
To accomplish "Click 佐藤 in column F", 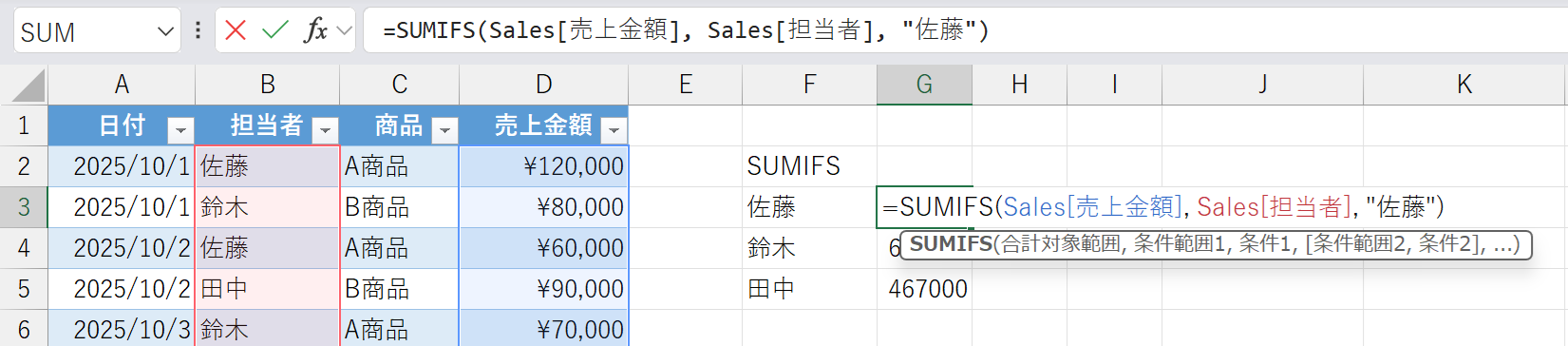I will pyautogui.click(x=809, y=207).
